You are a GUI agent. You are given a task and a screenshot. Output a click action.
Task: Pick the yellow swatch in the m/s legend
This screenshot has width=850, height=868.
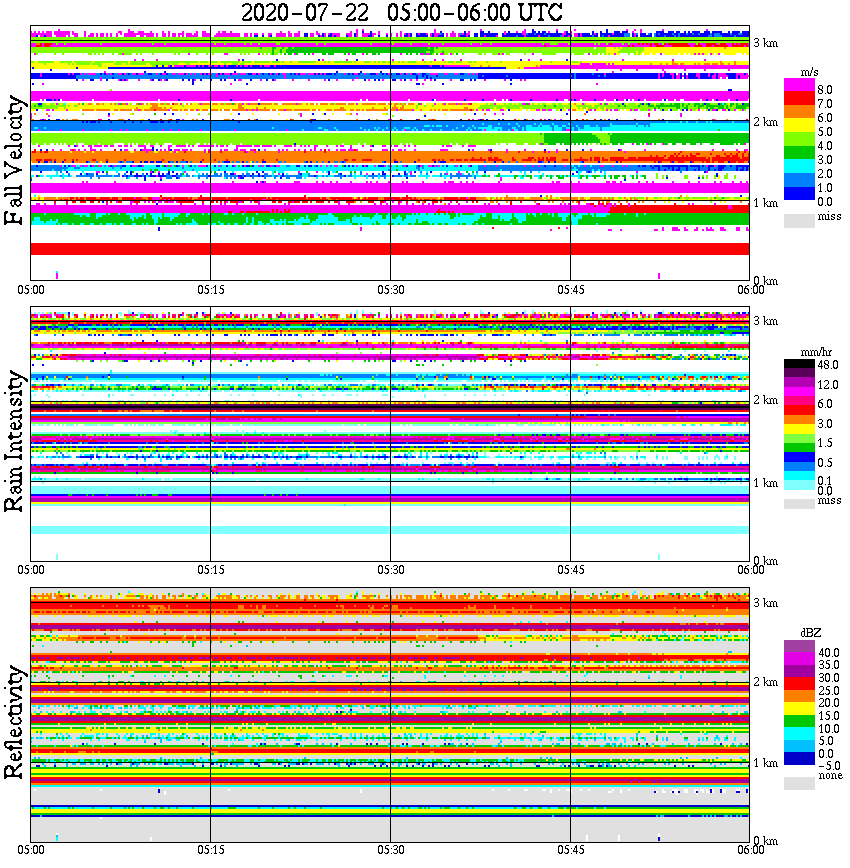tap(799, 127)
